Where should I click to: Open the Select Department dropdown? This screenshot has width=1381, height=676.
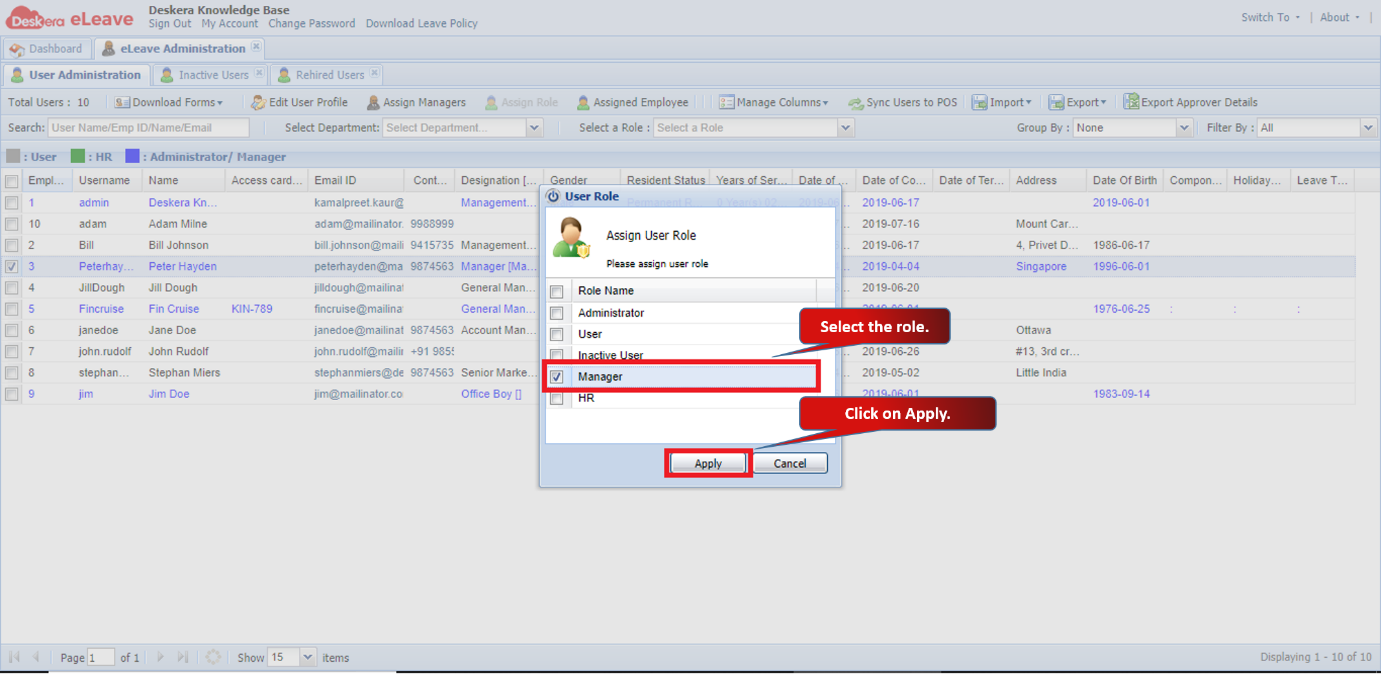click(x=534, y=128)
